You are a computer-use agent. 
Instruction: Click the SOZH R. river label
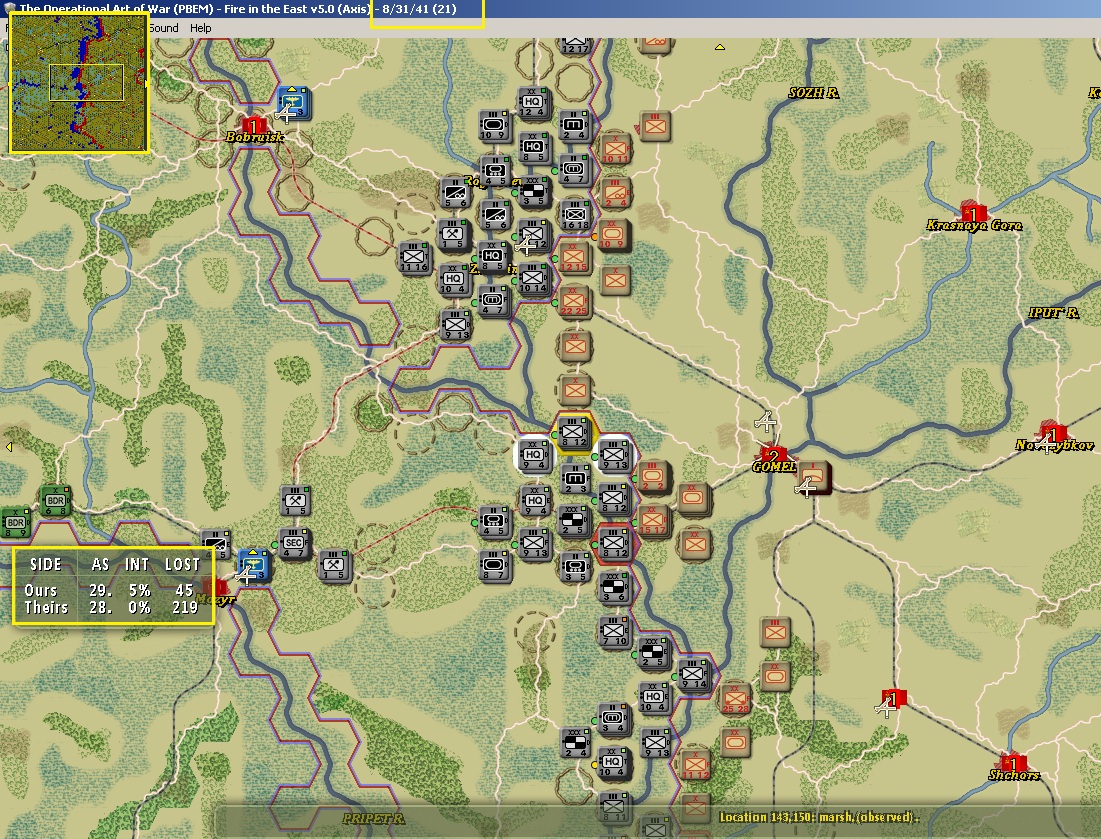[x=813, y=93]
